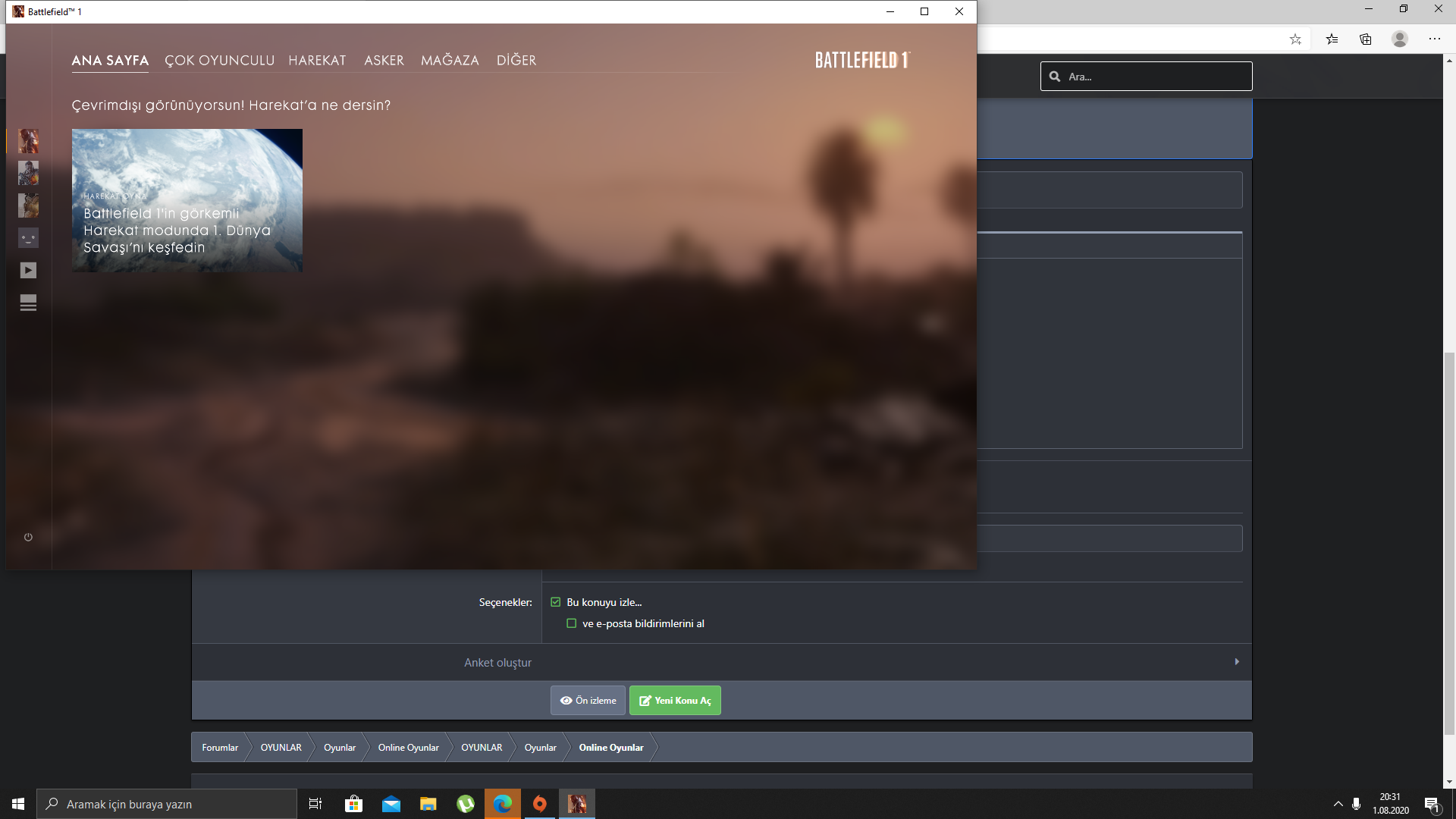Open Microsoft Store from taskbar
Viewport: 1456px width, 819px height.
(353, 804)
